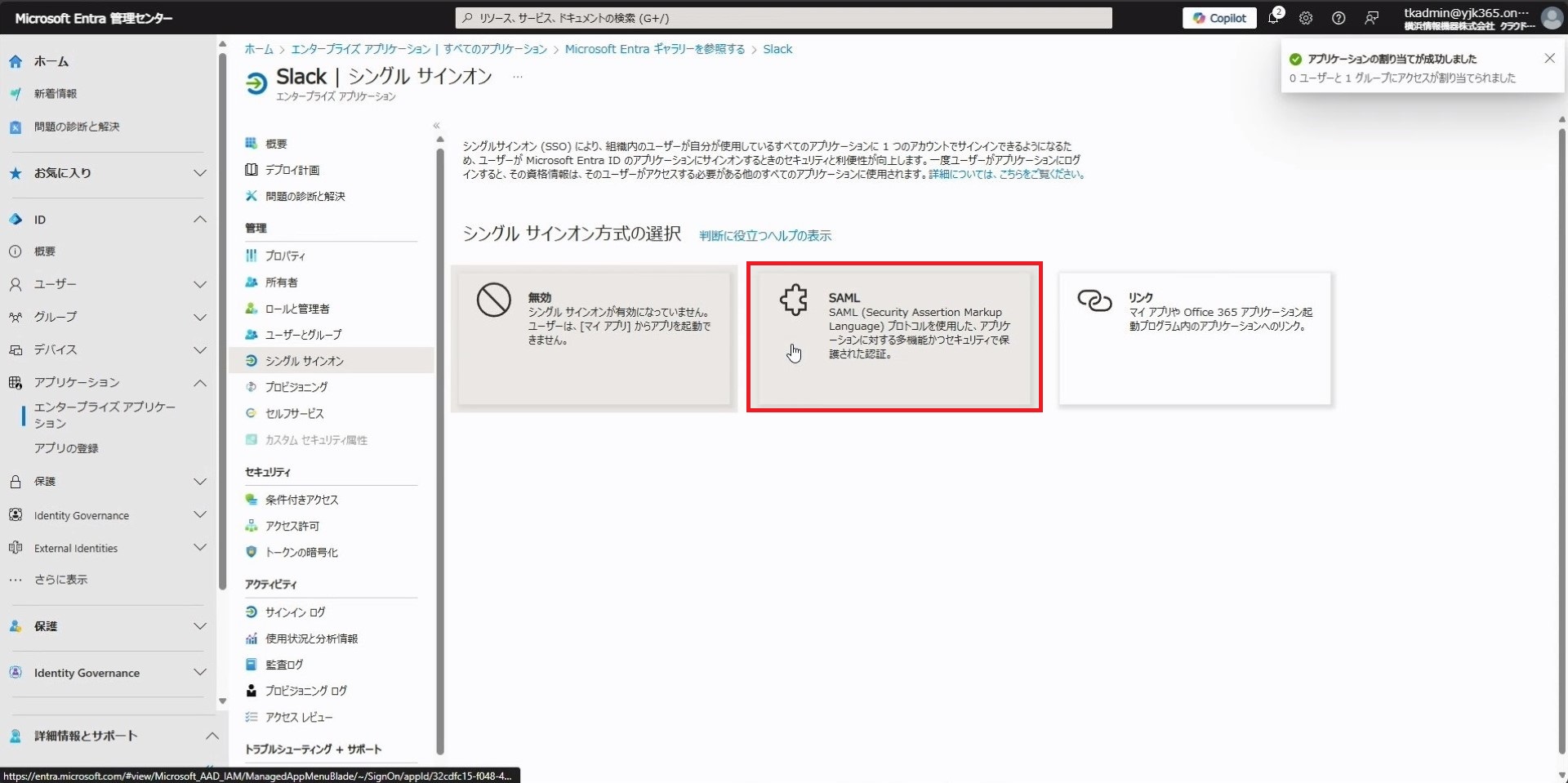Select the SAML sign-on method card
Screen dimensions: 1568x783
[x=894, y=337]
